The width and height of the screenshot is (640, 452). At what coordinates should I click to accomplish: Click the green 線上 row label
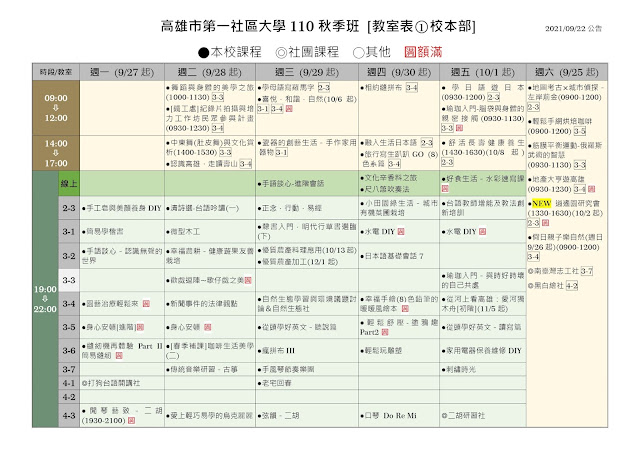(69, 184)
